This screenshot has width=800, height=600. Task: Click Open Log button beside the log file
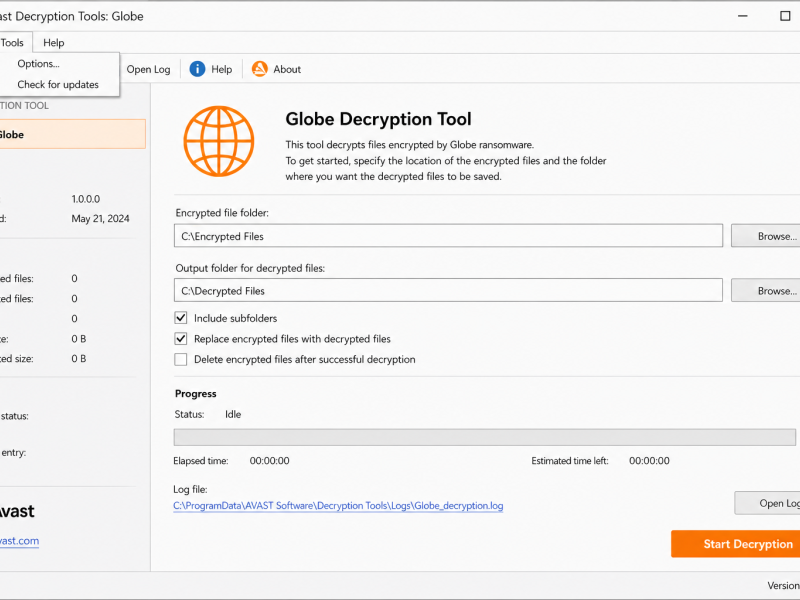pos(767,503)
